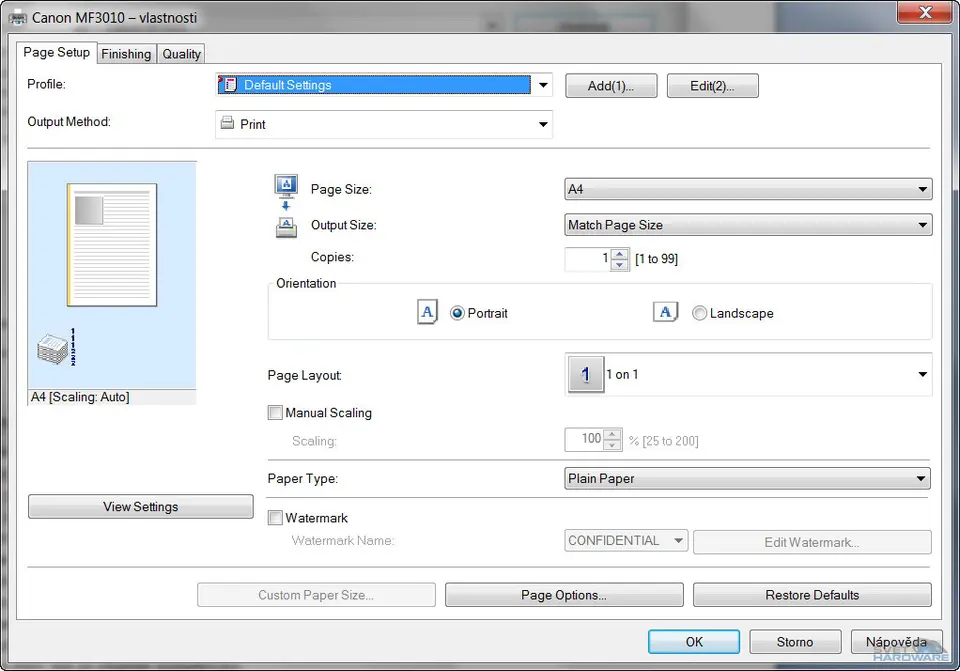
Task: Click the printer icon beside Print
Action: click(x=227, y=123)
